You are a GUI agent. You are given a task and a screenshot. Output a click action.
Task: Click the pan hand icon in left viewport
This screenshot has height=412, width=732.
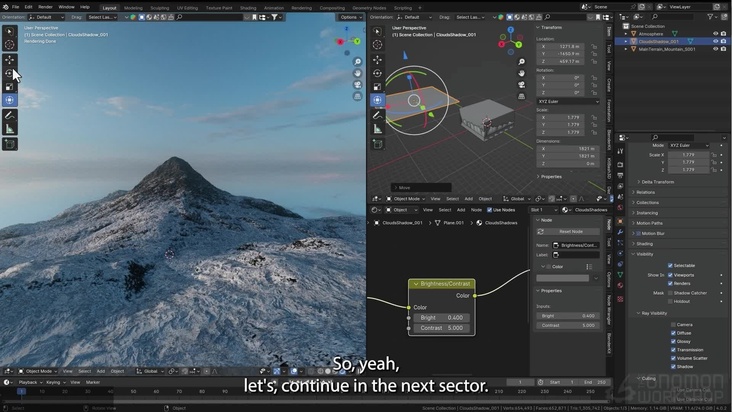point(358,73)
